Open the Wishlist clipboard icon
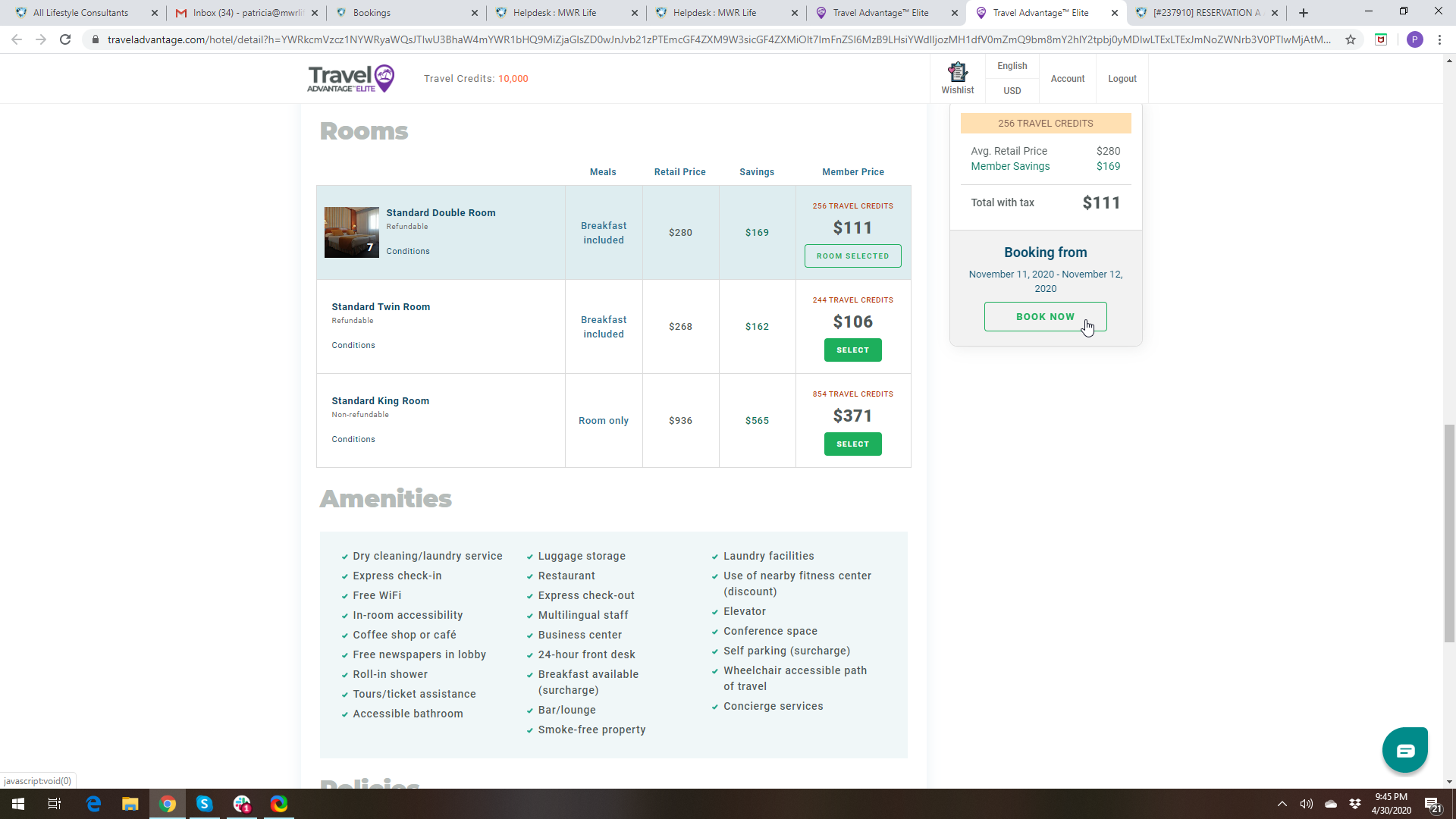Screen dimensions: 1456x819 (958, 73)
